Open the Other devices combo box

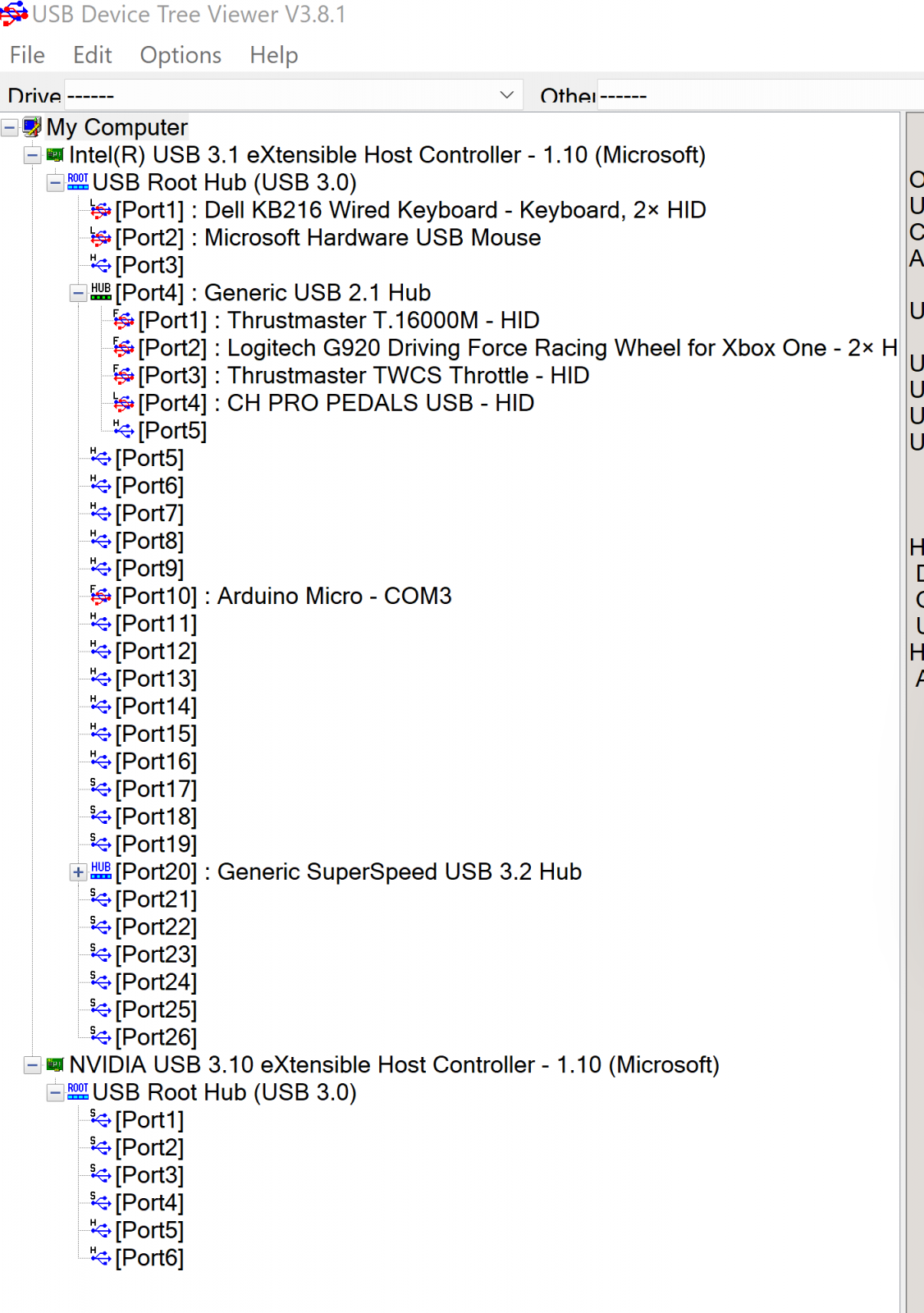[760, 95]
